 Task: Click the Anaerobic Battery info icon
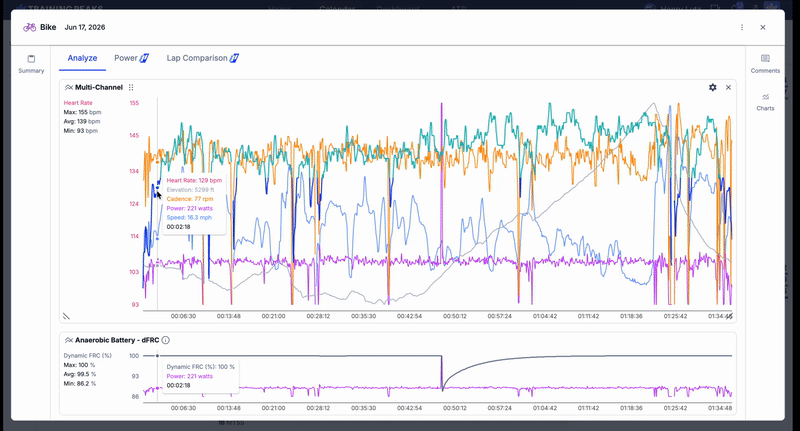point(165,340)
